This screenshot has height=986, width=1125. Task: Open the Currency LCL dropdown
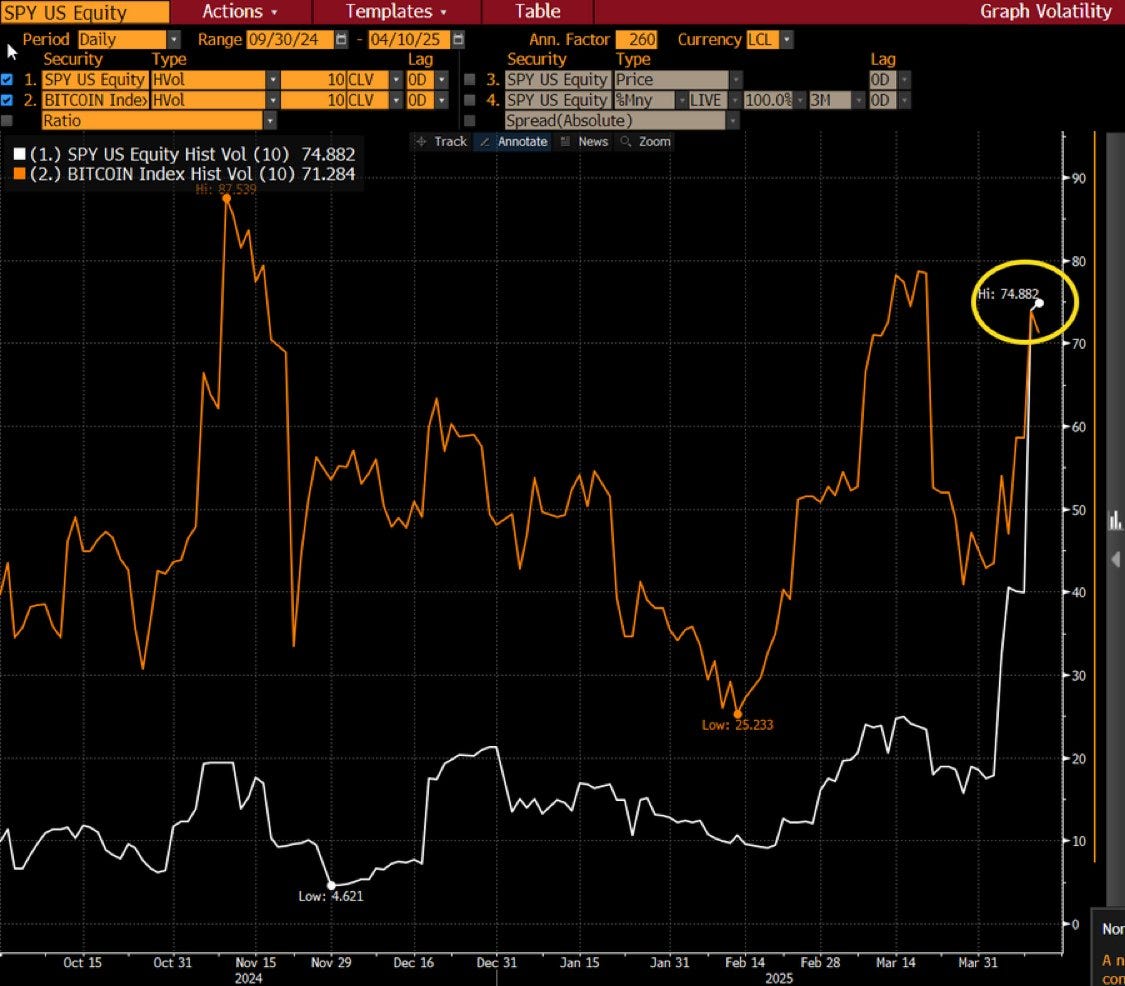pyautogui.click(x=787, y=39)
